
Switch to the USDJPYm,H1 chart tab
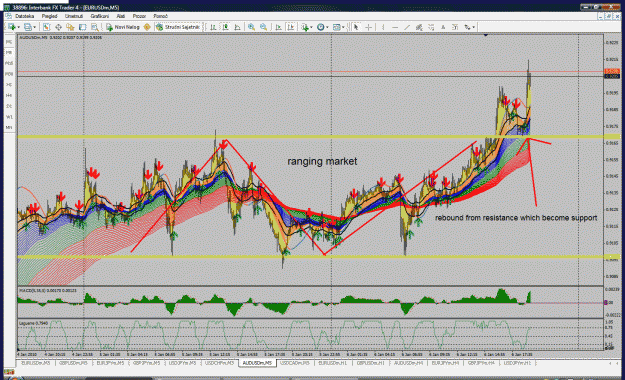[x=517, y=363]
